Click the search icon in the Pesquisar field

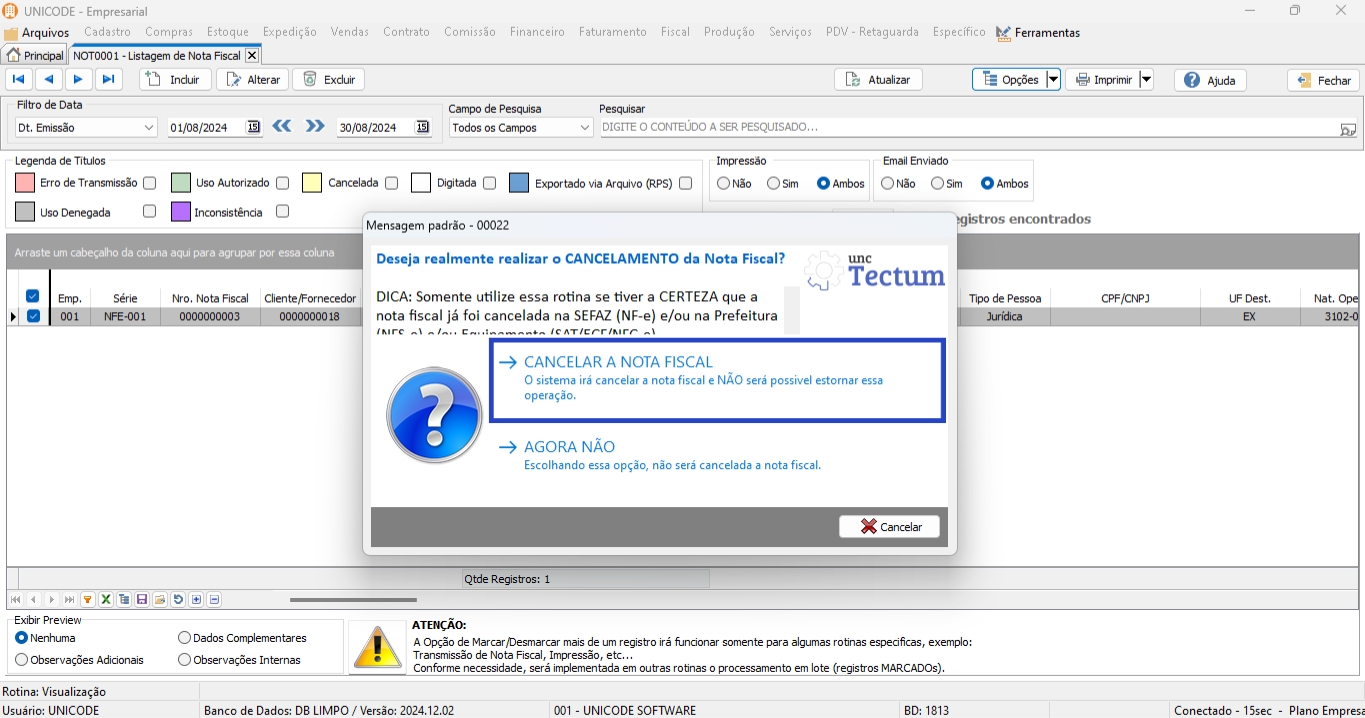[1347, 128]
